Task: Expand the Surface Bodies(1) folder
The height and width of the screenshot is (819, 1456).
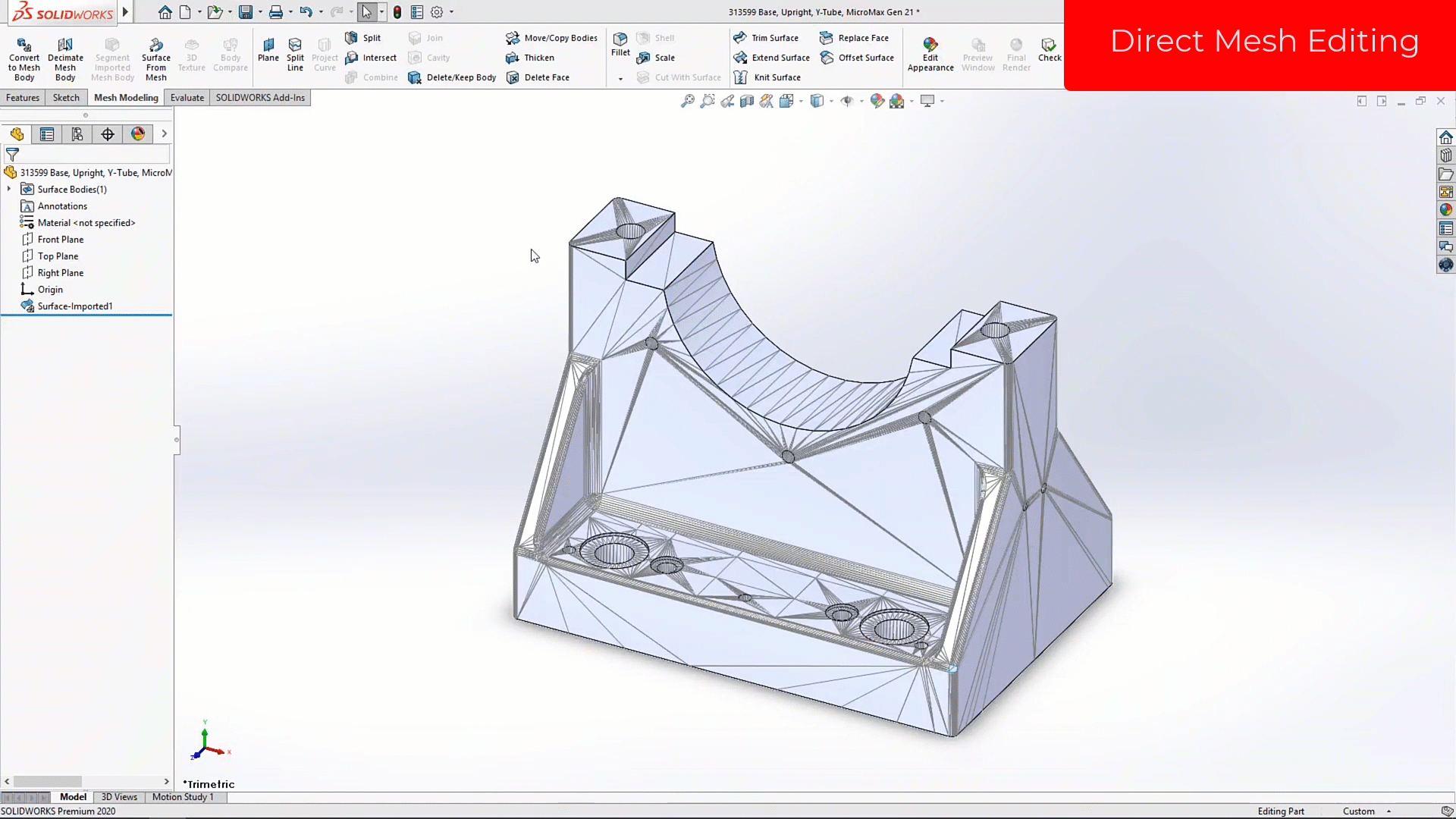Action: pyautogui.click(x=9, y=189)
